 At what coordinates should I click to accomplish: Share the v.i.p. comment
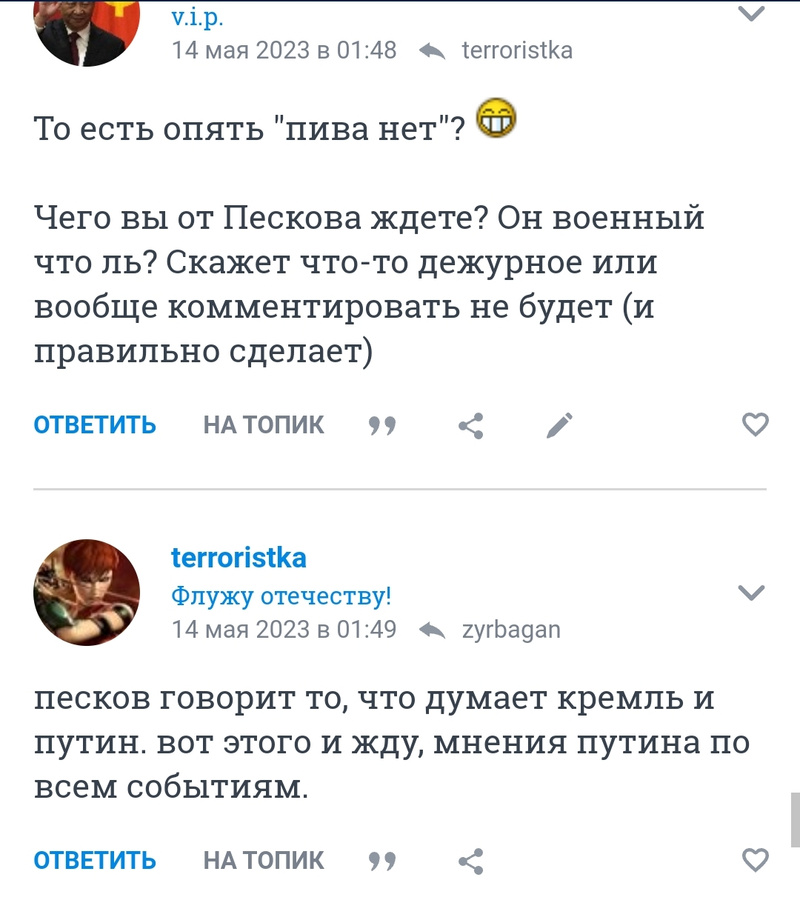click(x=471, y=426)
